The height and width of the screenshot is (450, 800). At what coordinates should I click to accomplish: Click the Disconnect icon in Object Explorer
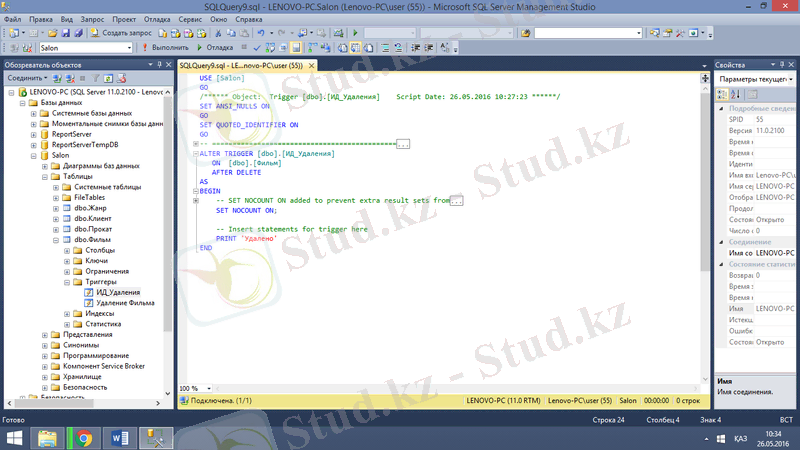[70, 79]
